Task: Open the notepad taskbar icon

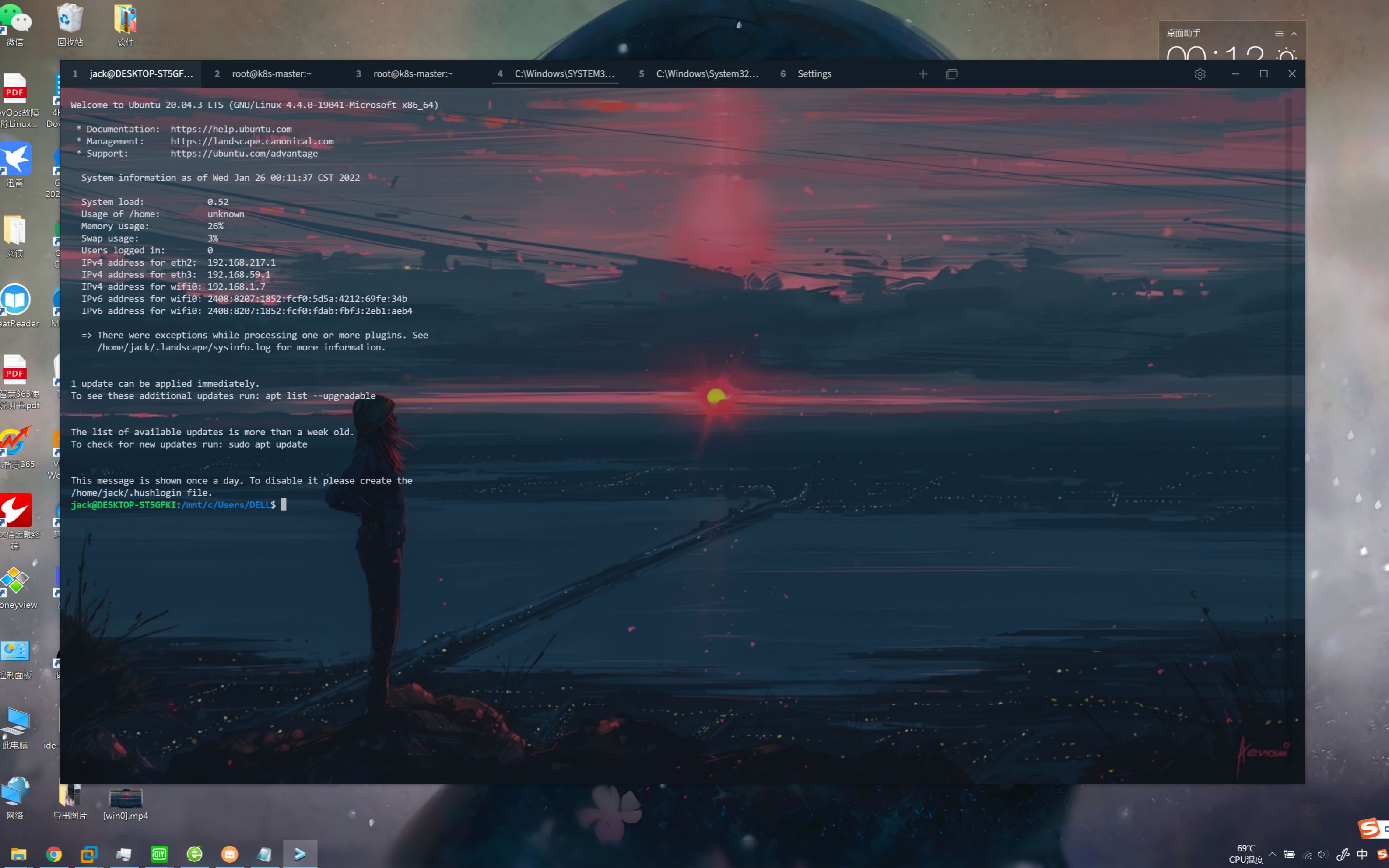Action: [x=265, y=854]
